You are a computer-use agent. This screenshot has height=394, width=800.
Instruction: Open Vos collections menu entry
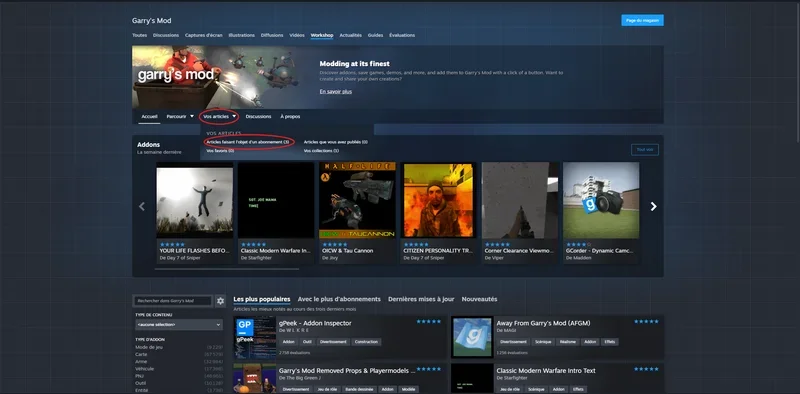point(321,151)
